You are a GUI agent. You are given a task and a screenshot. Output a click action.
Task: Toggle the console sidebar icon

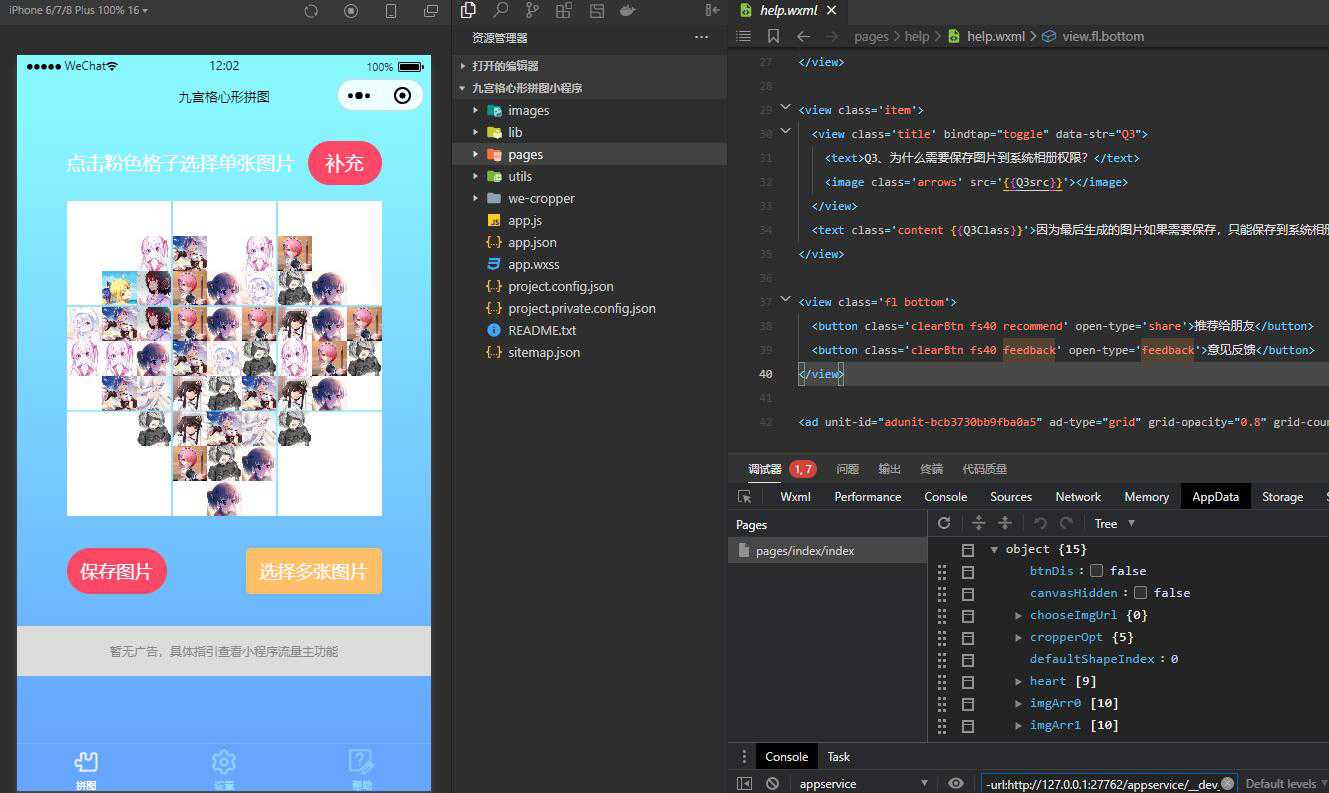(x=744, y=784)
